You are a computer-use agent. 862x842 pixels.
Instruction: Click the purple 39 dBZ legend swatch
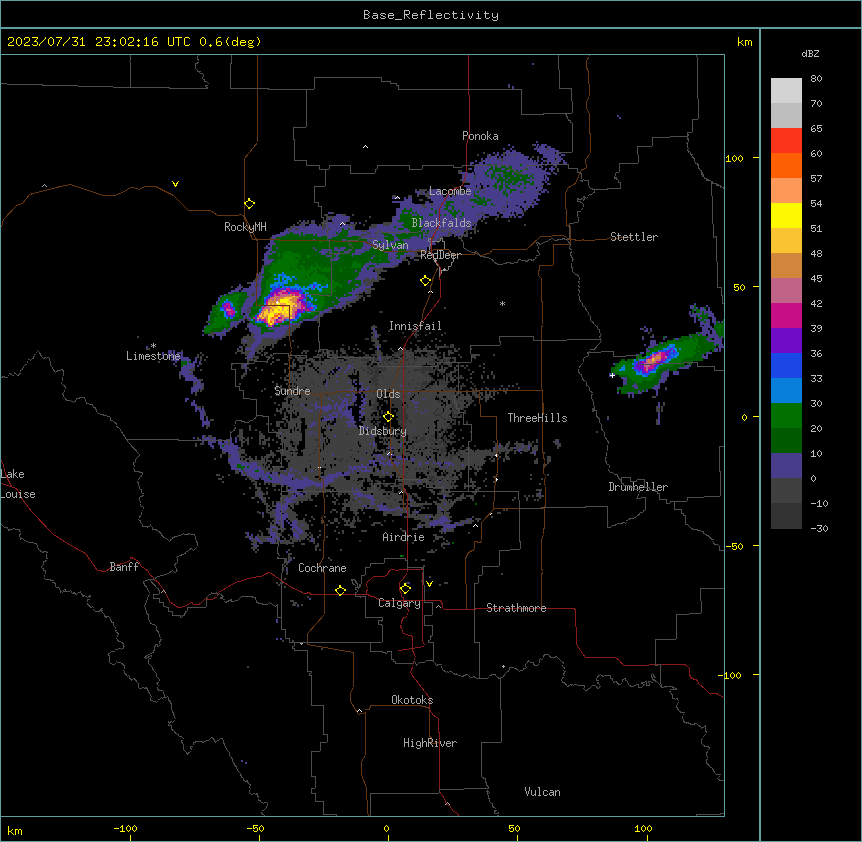point(786,341)
